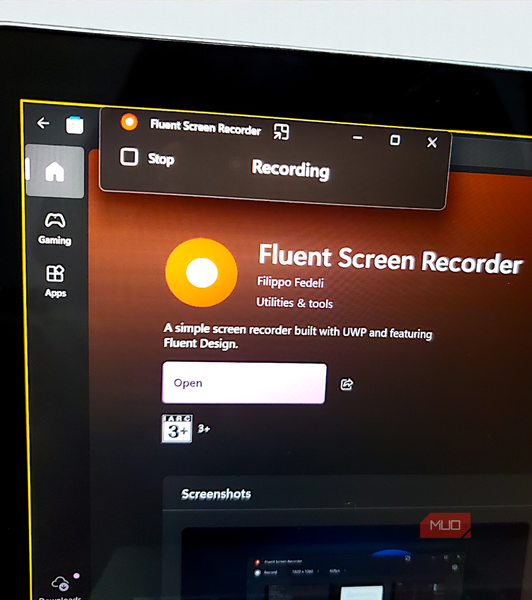Click the Open button for the app
The image size is (532, 600).
coord(244,383)
